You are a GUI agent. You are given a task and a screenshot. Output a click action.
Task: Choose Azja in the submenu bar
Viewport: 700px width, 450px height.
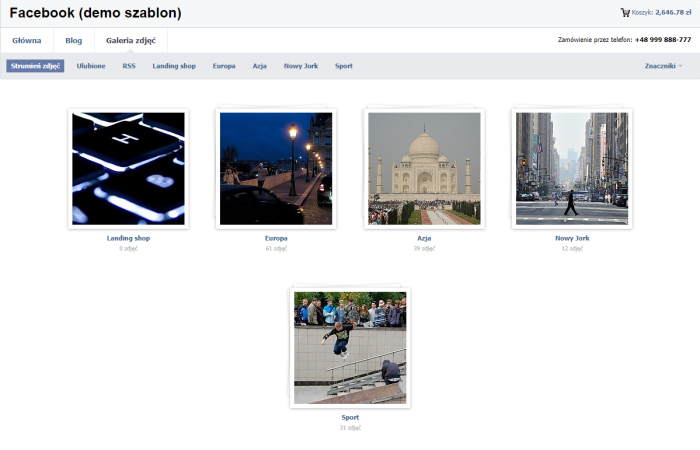260,66
